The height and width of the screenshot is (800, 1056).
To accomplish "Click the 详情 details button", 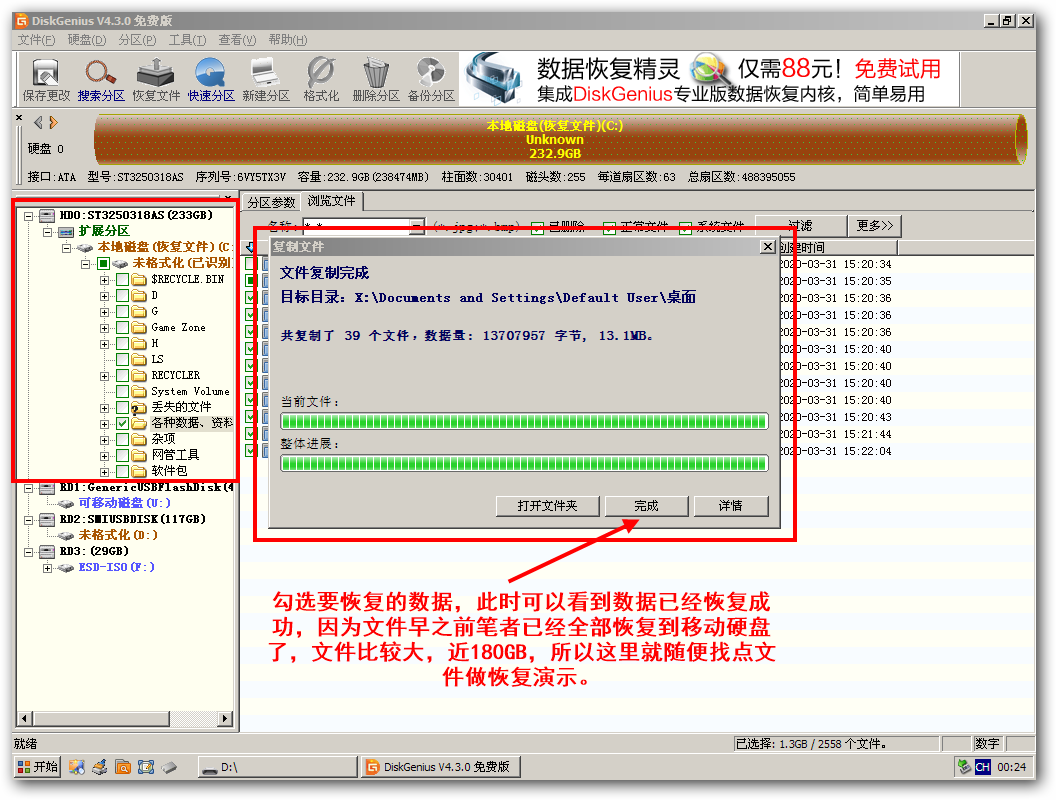I will [731, 506].
